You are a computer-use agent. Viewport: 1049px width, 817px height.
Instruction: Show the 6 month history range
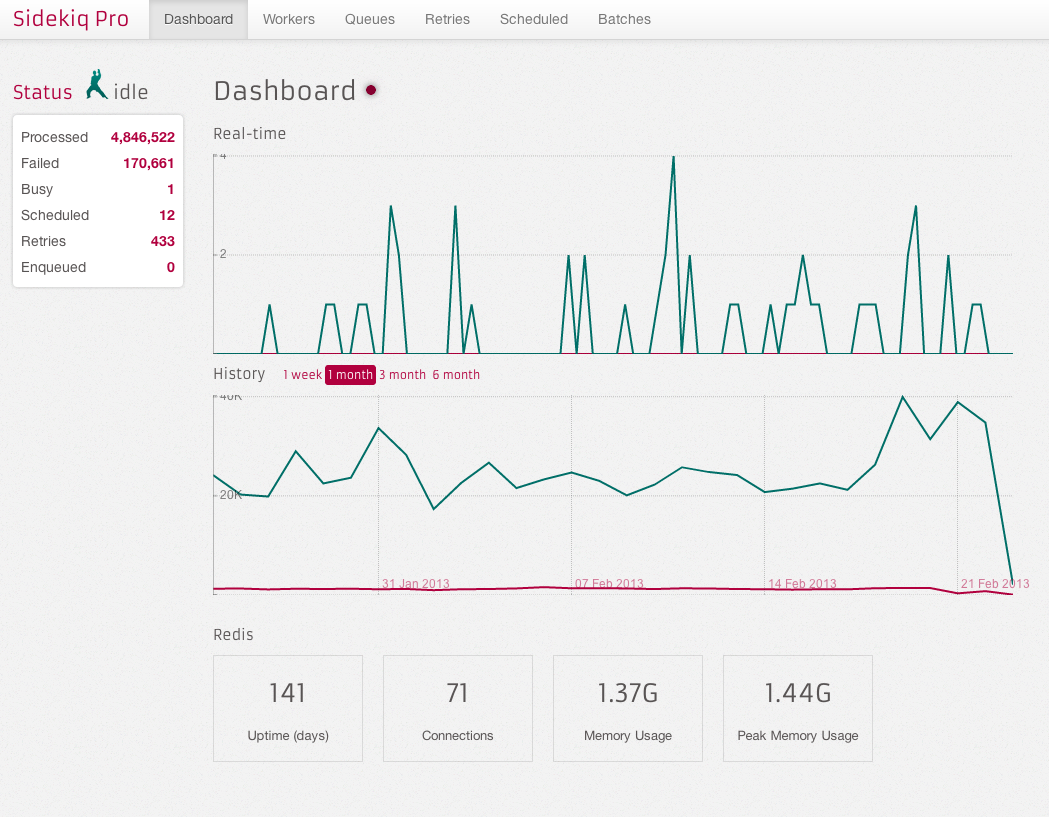(x=456, y=375)
